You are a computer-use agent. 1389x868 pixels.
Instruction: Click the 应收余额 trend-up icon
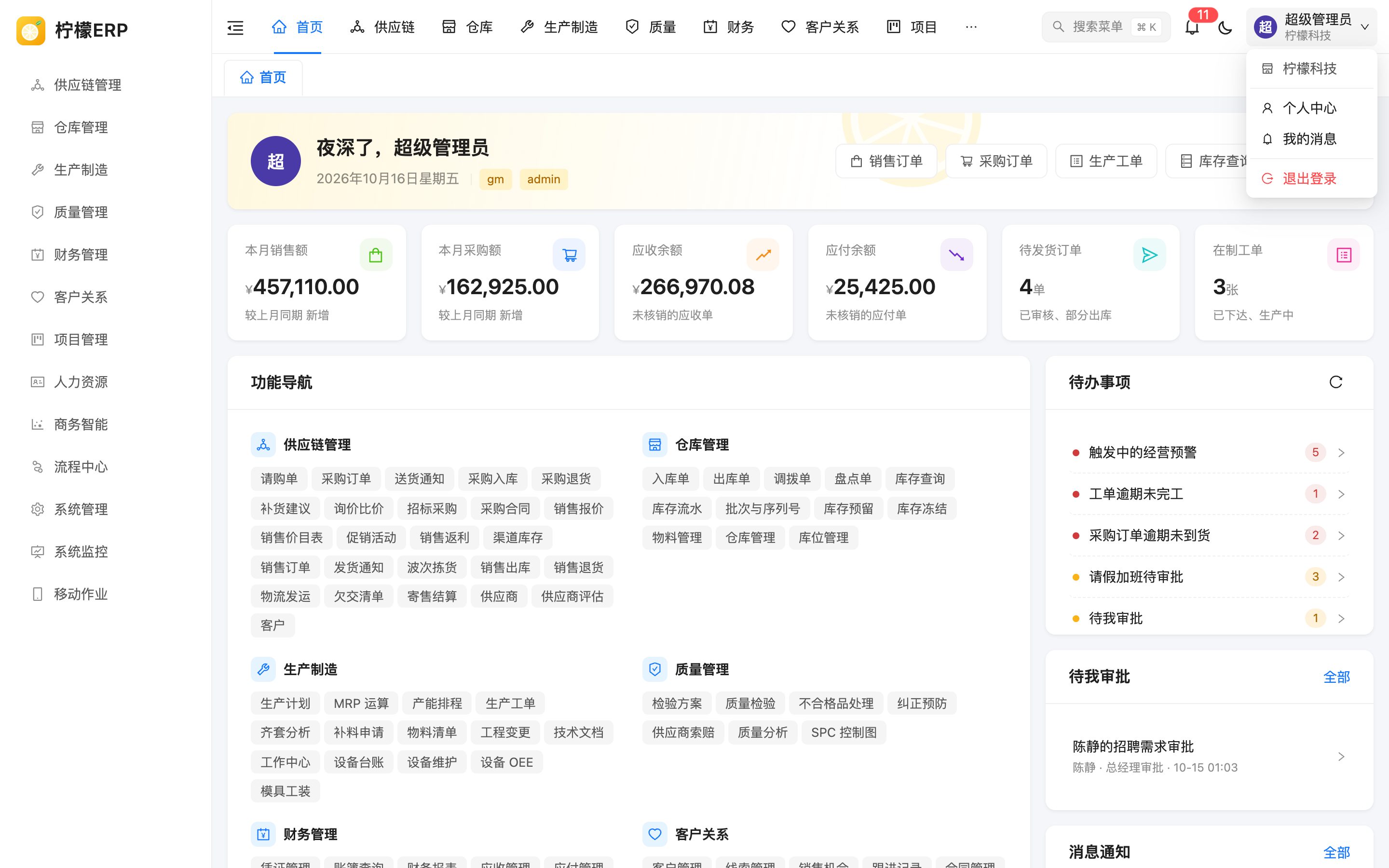point(763,255)
